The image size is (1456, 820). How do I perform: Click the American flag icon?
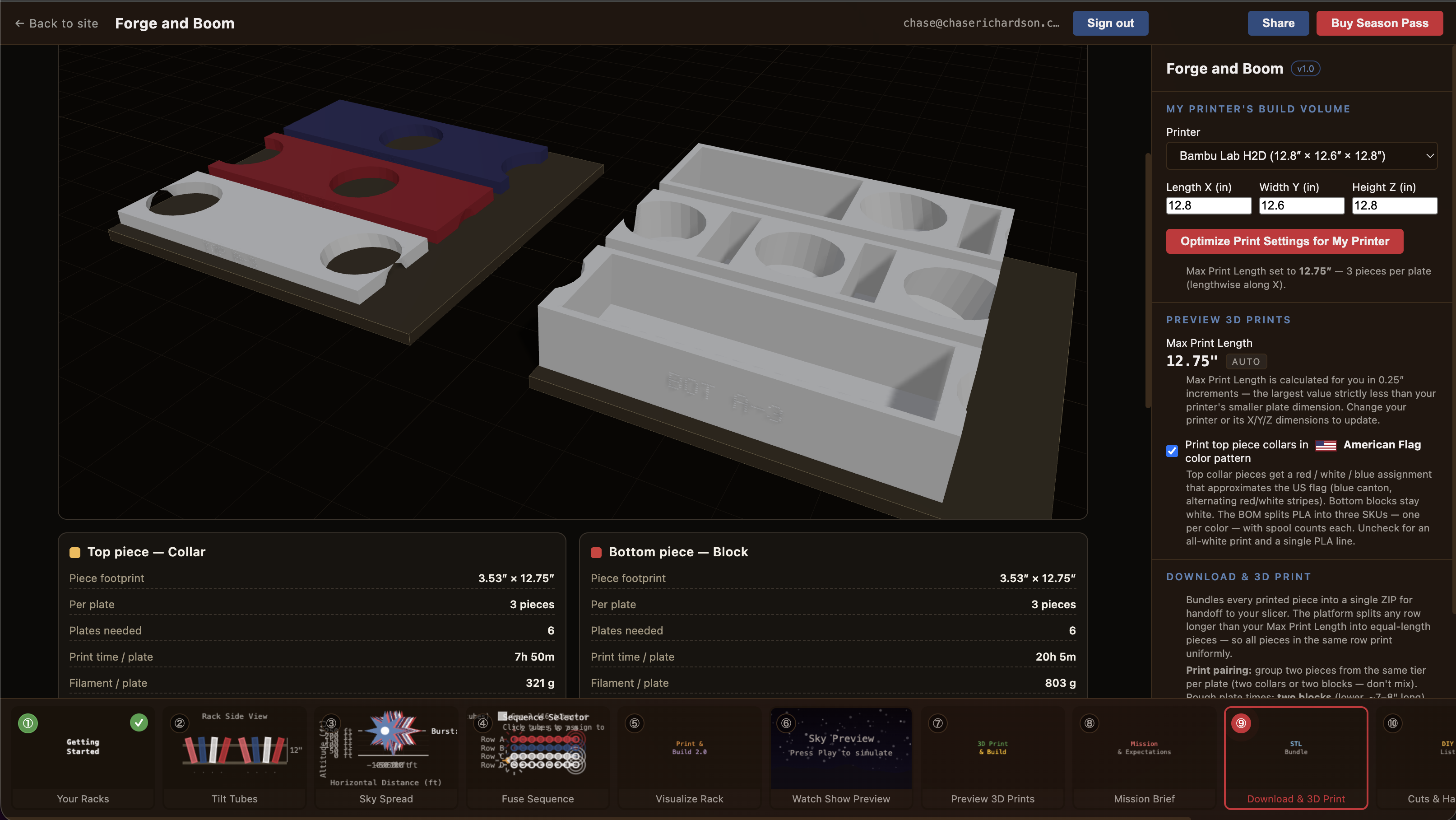1326,445
